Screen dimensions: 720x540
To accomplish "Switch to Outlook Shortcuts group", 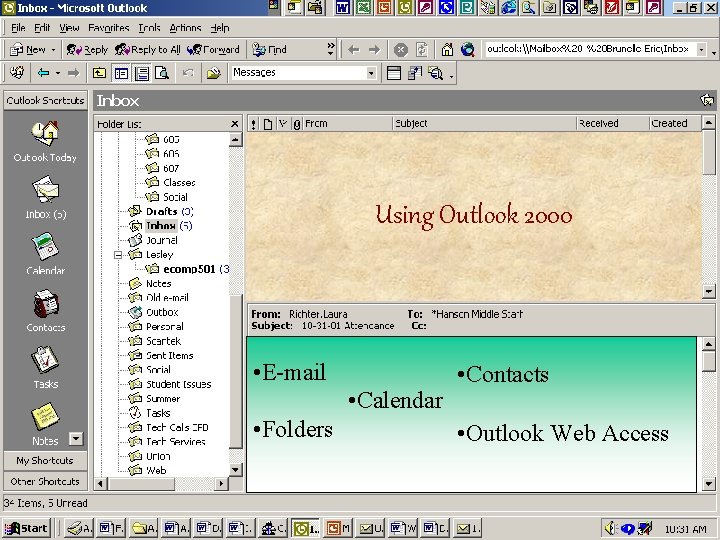I will 45,101.
